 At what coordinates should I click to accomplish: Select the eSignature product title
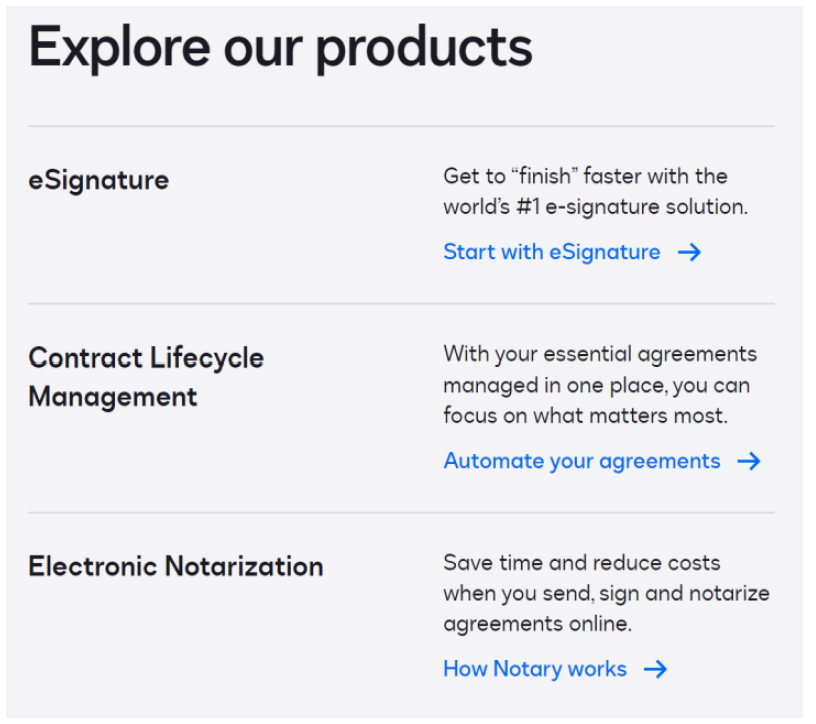[x=98, y=181]
